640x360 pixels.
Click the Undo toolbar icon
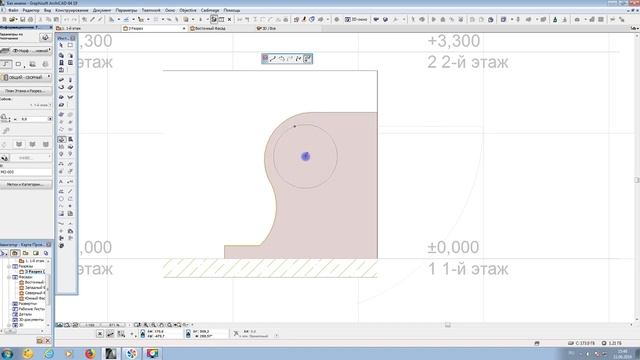[x=67, y=19]
